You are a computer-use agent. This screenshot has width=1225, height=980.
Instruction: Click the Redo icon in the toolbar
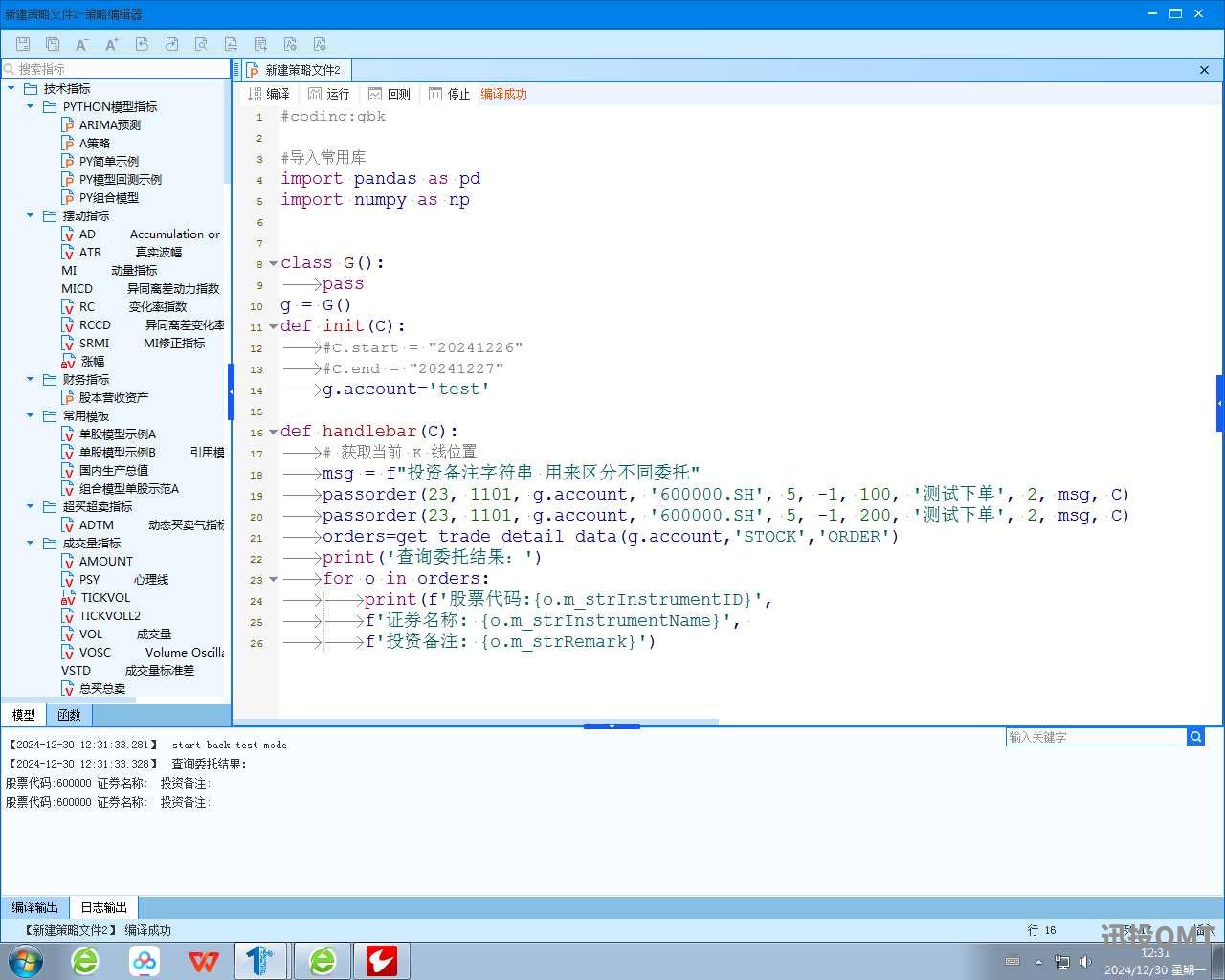click(x=171, y=44)
